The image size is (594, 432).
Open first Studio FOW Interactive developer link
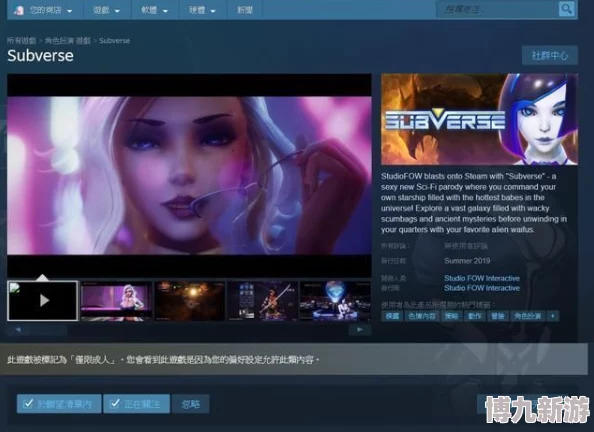[x=482, y=278]
